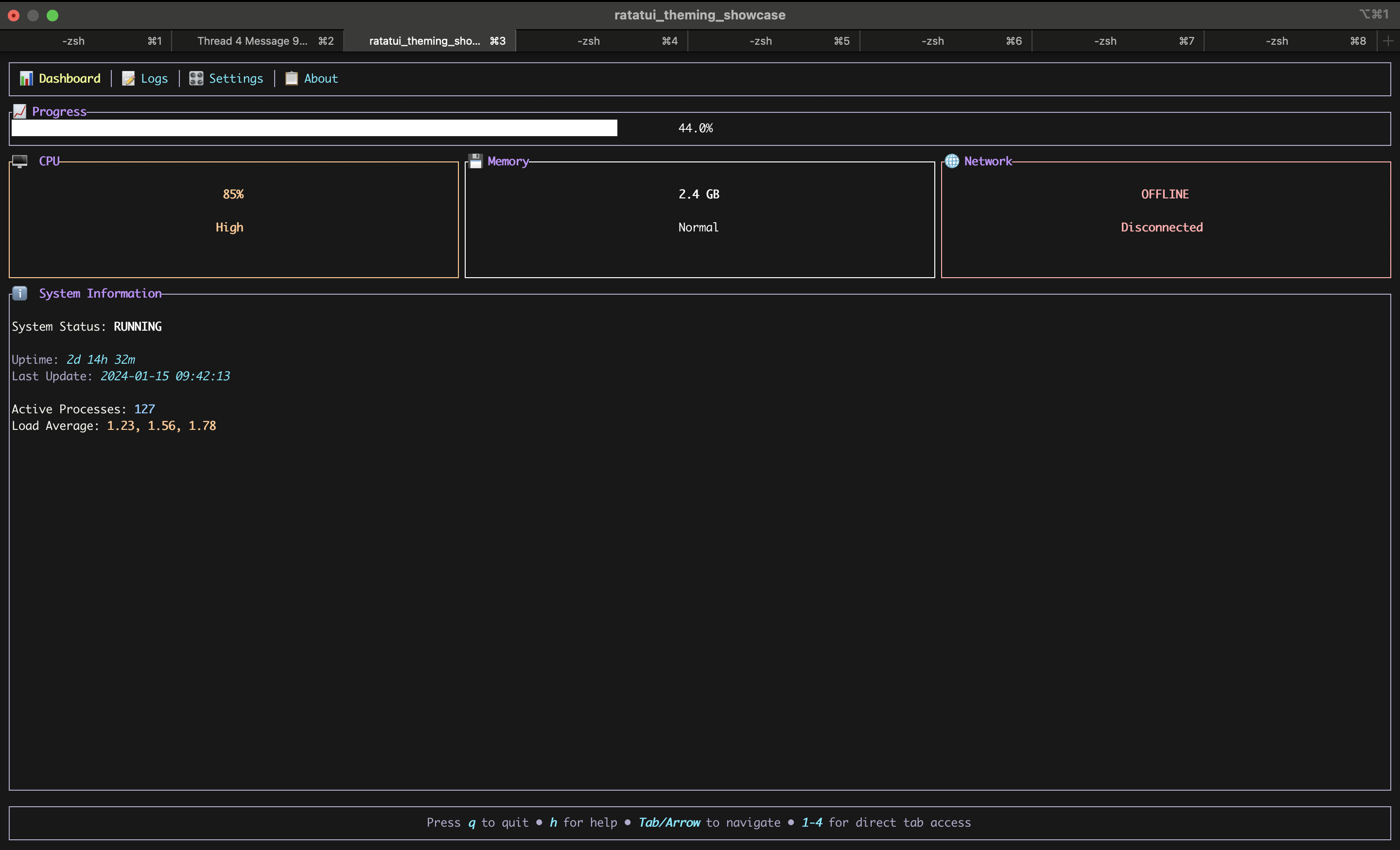Click the Memory floppy disk icon
1400x850 pixels.
point(475,161)
